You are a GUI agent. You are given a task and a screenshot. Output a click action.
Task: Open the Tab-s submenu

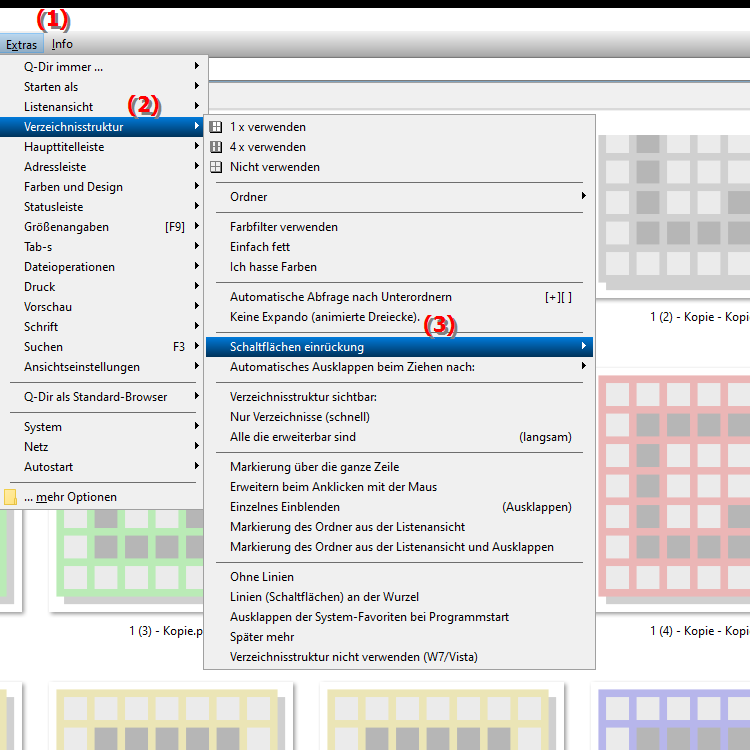103,247
